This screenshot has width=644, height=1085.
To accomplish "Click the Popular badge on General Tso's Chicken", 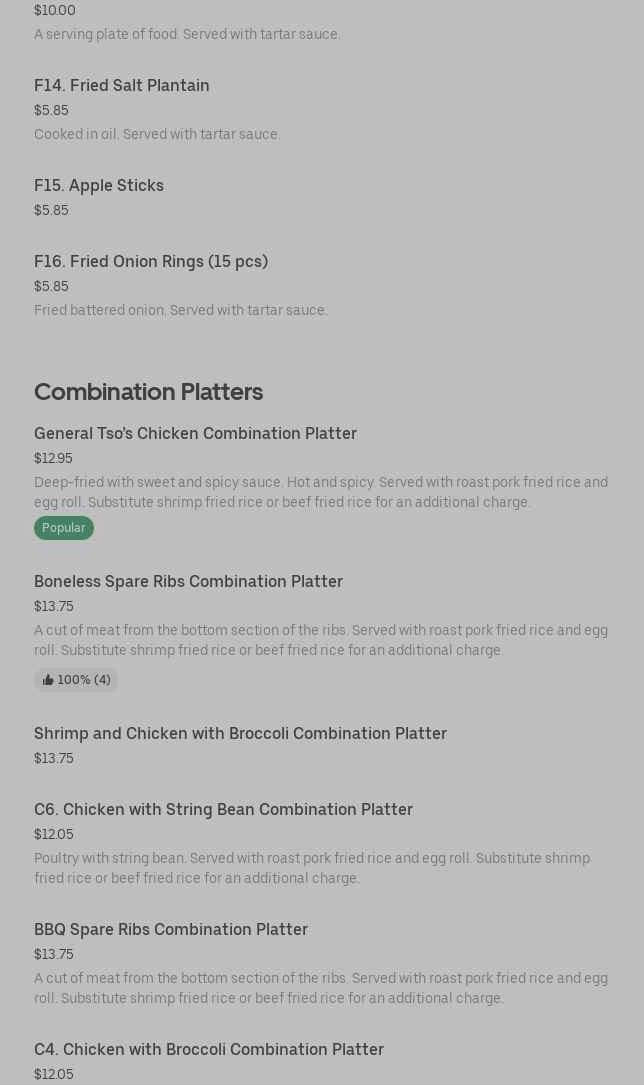I will 64,528.
